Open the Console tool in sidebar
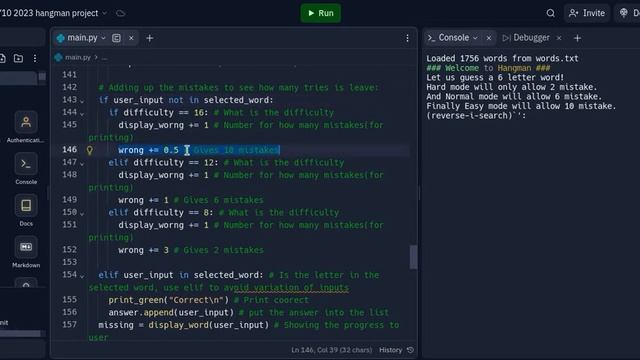The image size is (640, 360). point(26,169)
